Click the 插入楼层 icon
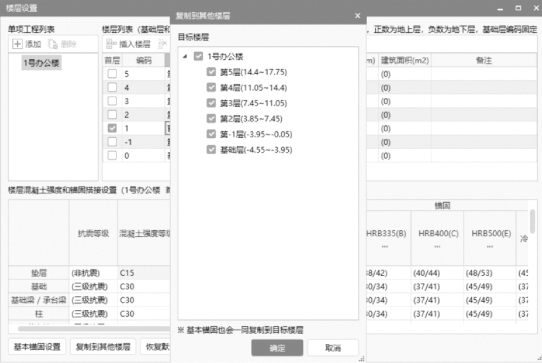The width and height of the screenshot is (542, 363). (111, 44)
